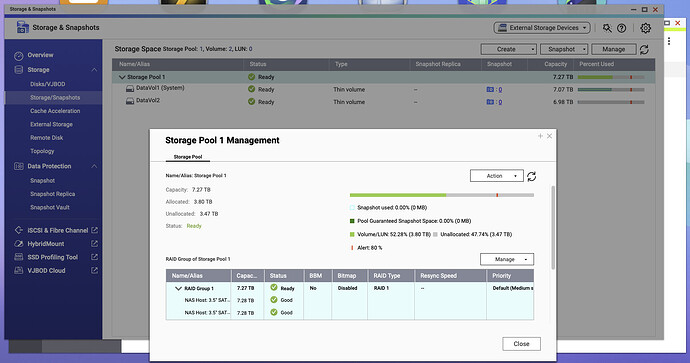Image resolution: width=690 pixels, height=363 pixels.
Task: Collapse the Storage Pool 1 row arrow
Action: pyautogui.click(x=122, y=77)
